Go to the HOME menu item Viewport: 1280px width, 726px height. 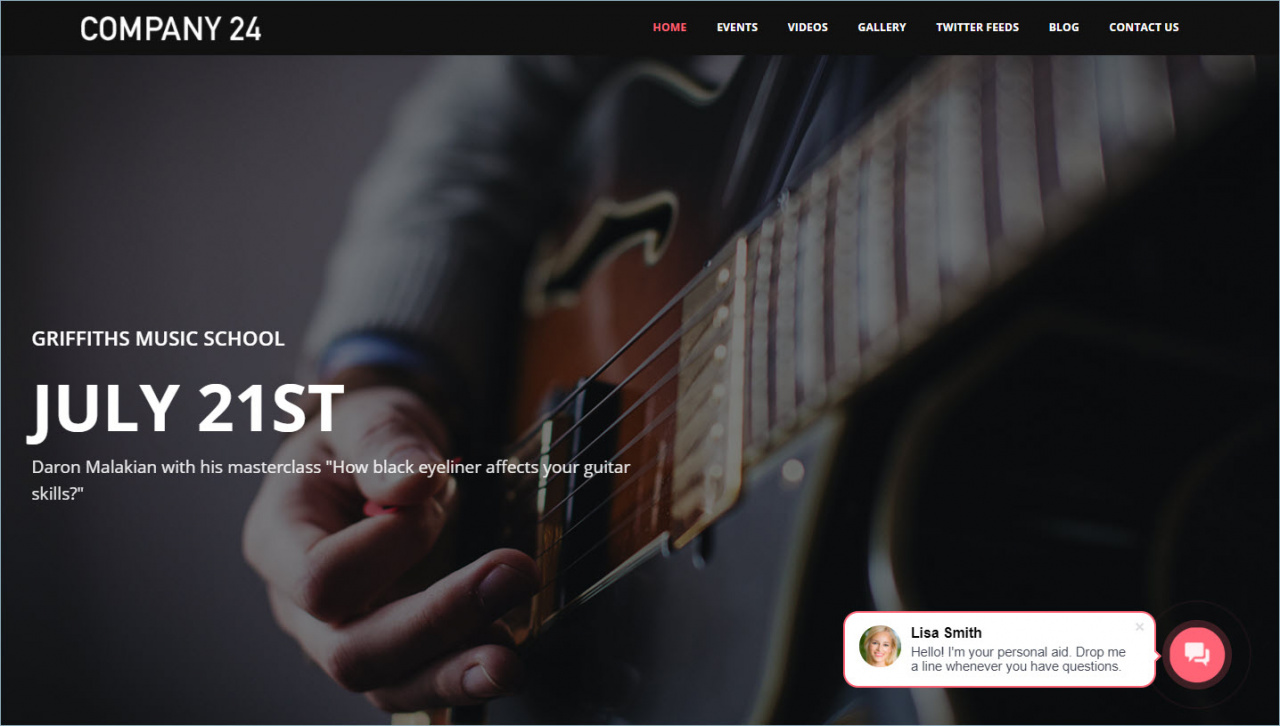670,27
